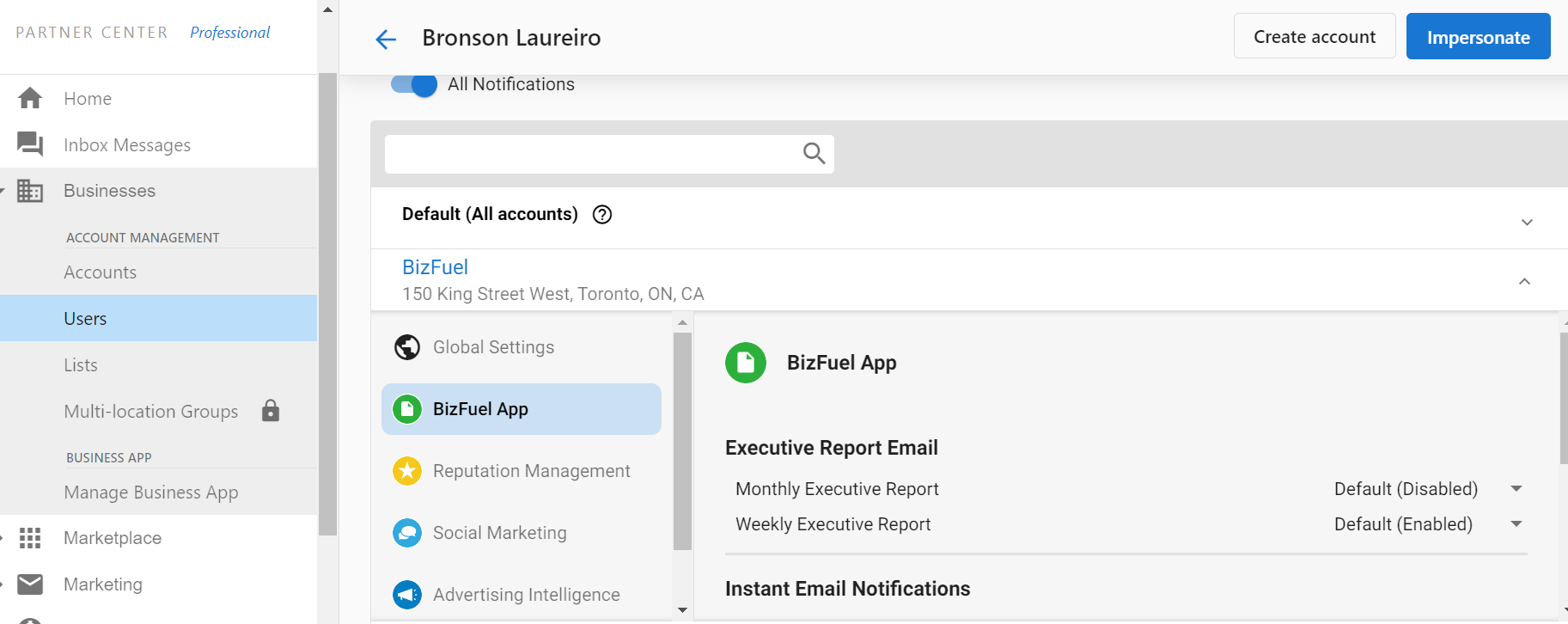Image resolution: width=1568 pixels, height=624 pixels.
Task: Click the Home house icon
Action: tap(30, 98)
